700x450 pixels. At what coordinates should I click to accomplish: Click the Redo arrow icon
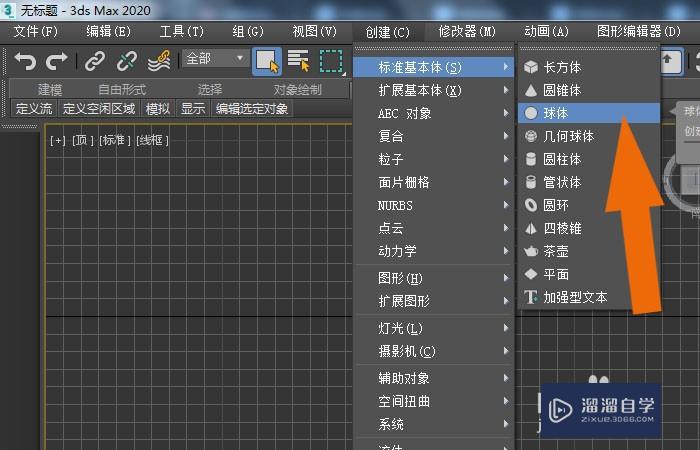(56, 61)
